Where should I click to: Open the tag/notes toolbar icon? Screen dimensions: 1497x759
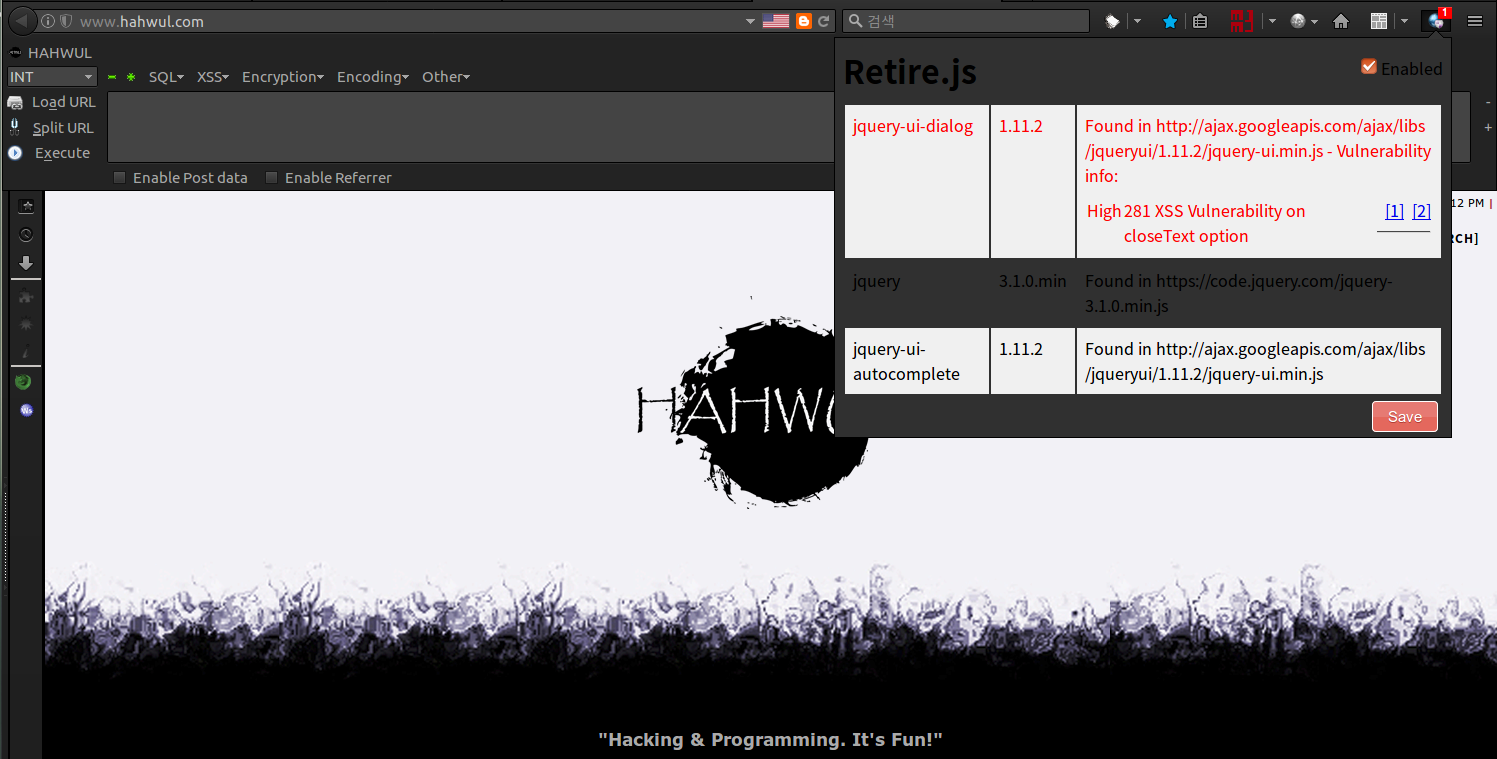[1112, 21]
